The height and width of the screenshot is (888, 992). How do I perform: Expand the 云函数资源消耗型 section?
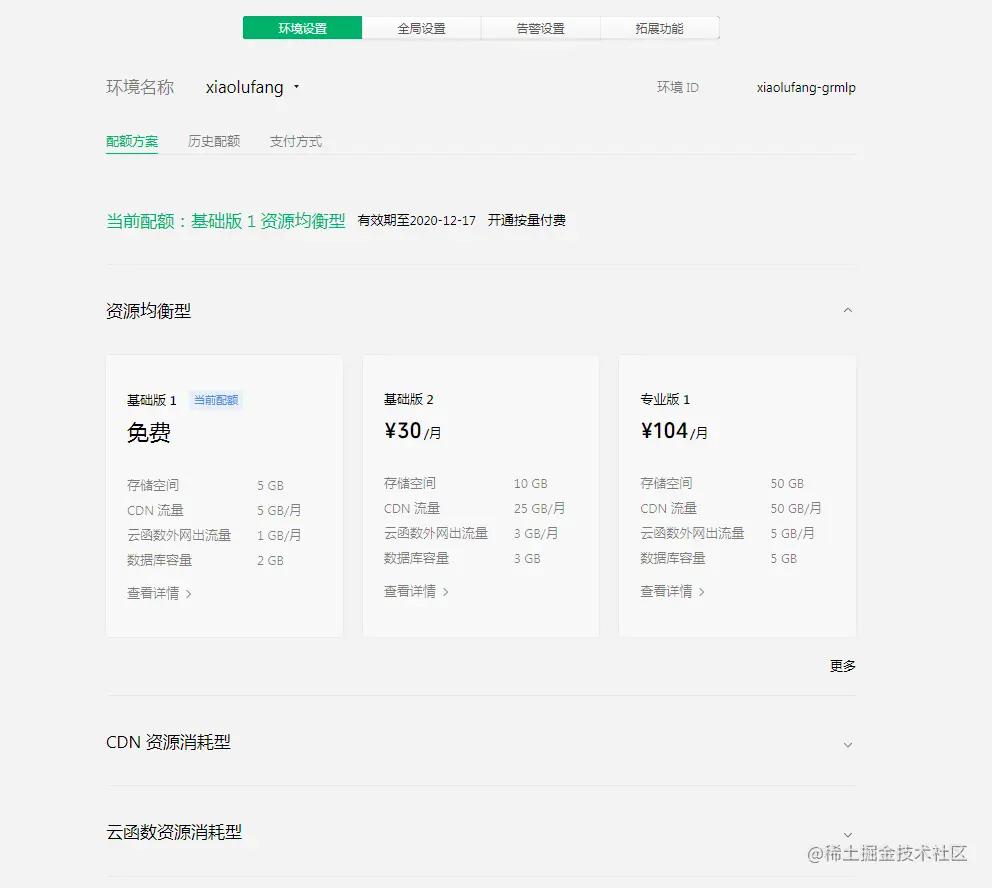pos(848,832)
